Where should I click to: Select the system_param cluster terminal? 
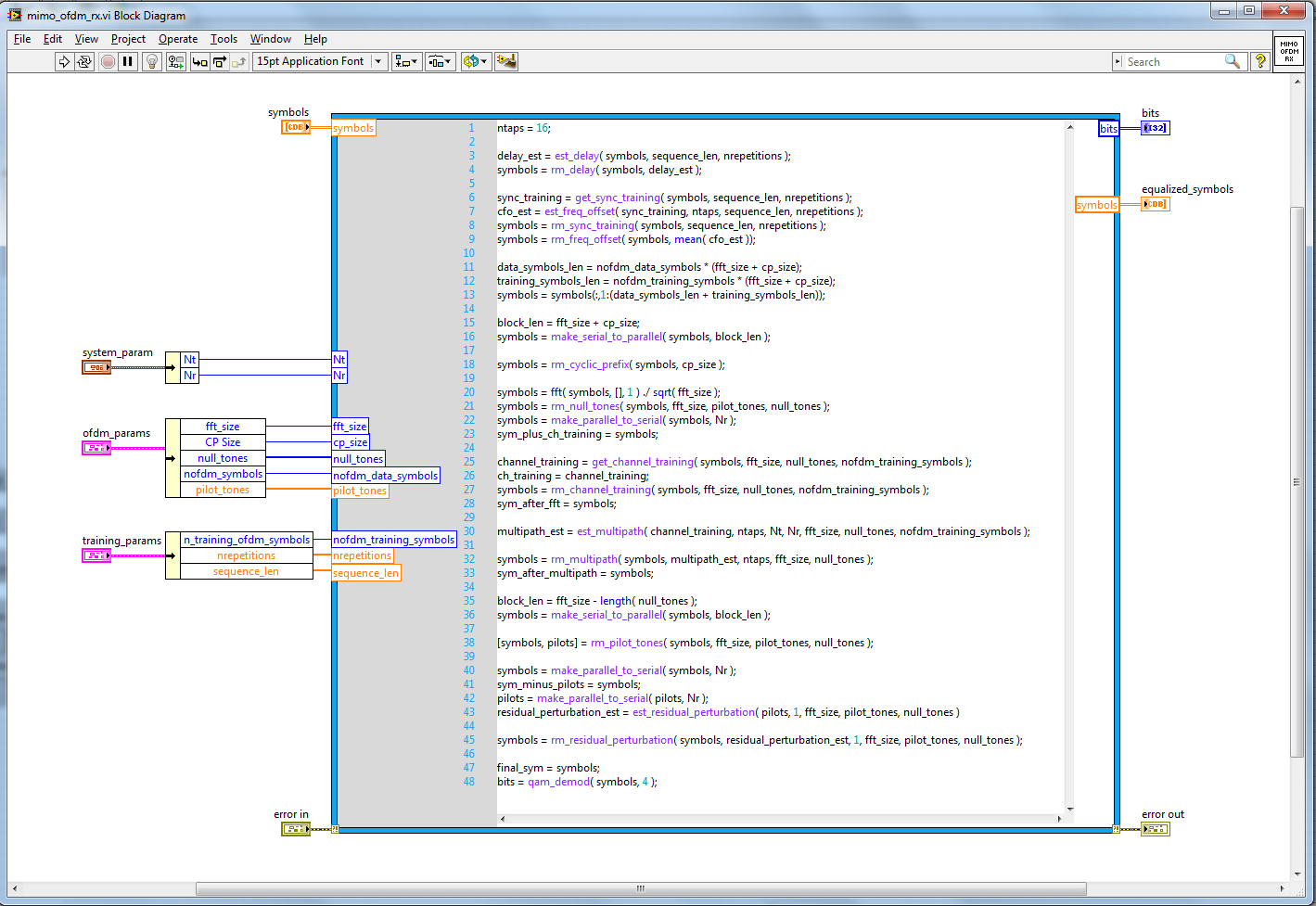(96, 367)
